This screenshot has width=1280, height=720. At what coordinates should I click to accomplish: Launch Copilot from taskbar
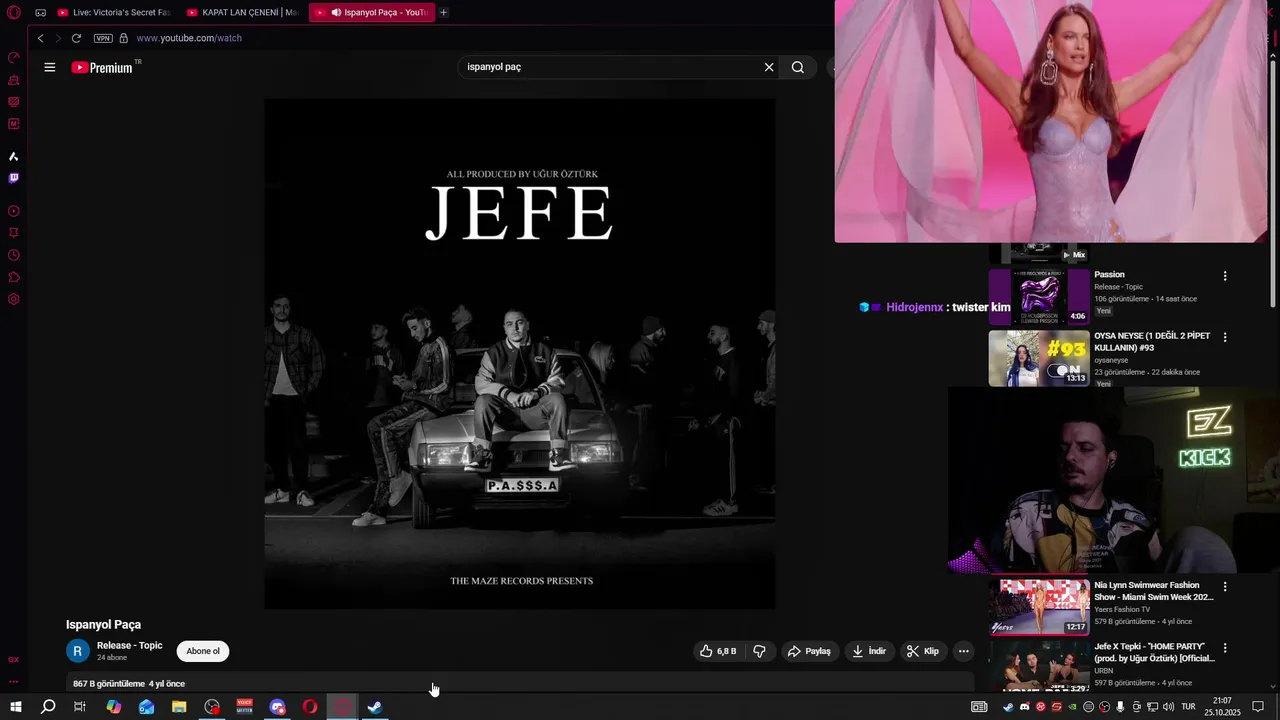pyautogui.click(x=114, y=707)
